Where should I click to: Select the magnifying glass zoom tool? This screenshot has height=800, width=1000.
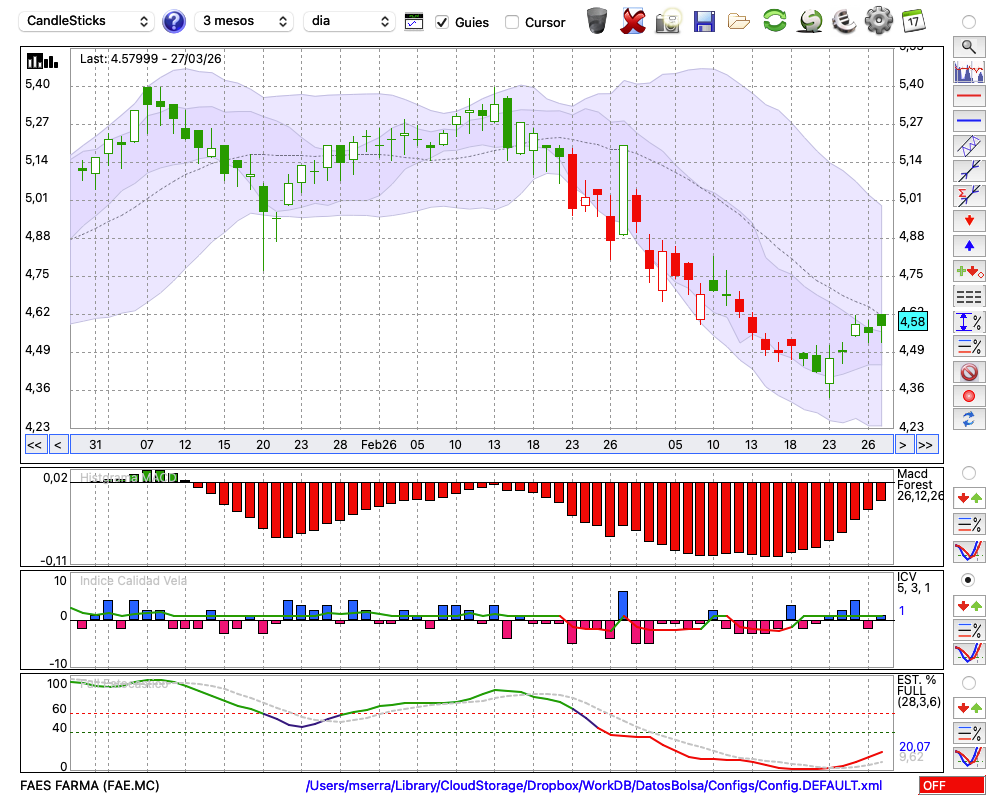coord(967,46)
